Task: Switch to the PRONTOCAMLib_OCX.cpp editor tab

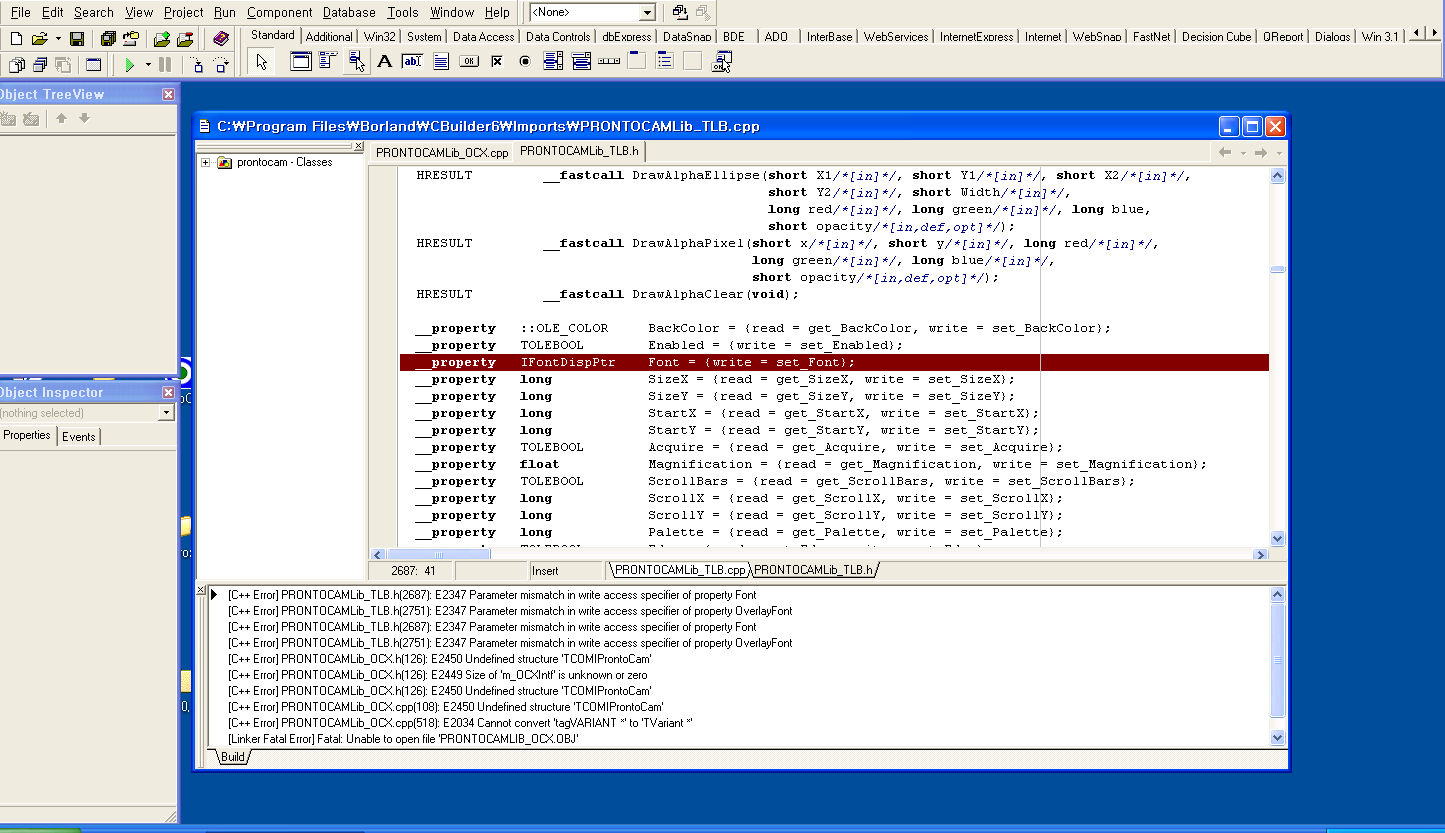Action: point(442,153)
